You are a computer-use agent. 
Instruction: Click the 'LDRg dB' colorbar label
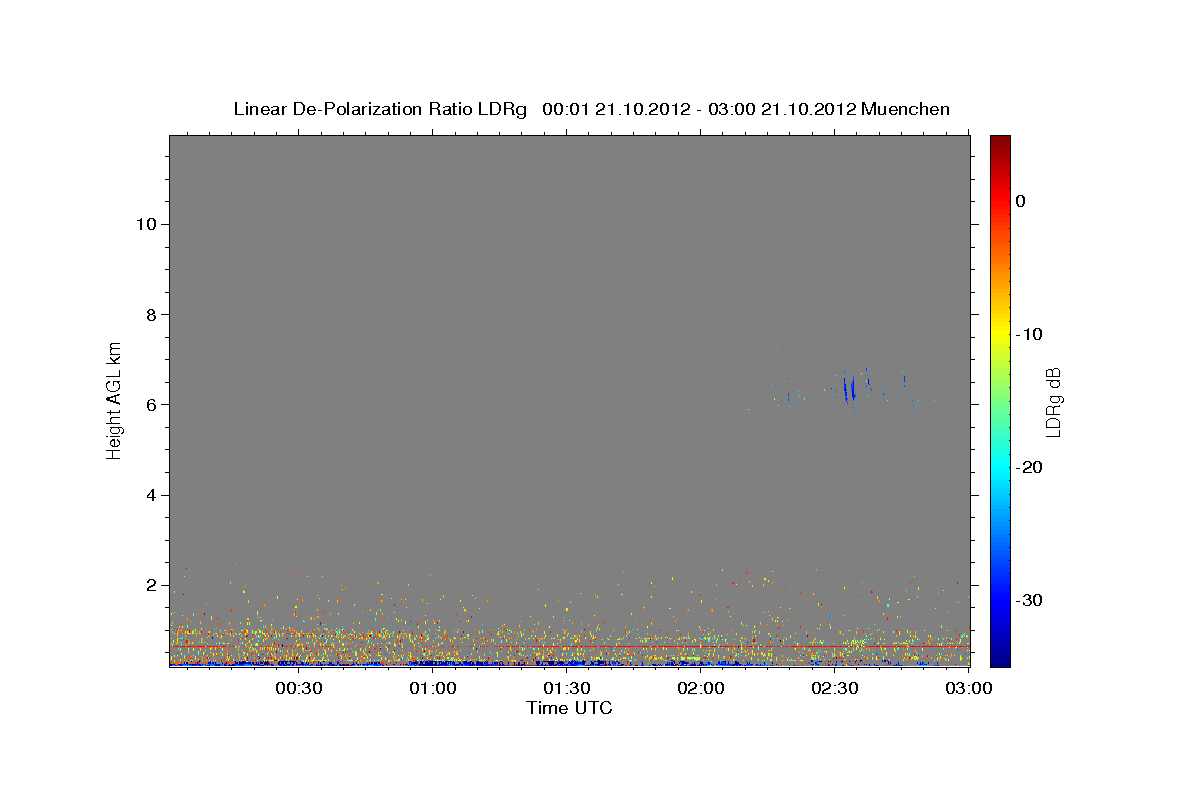pos(1052,402)
